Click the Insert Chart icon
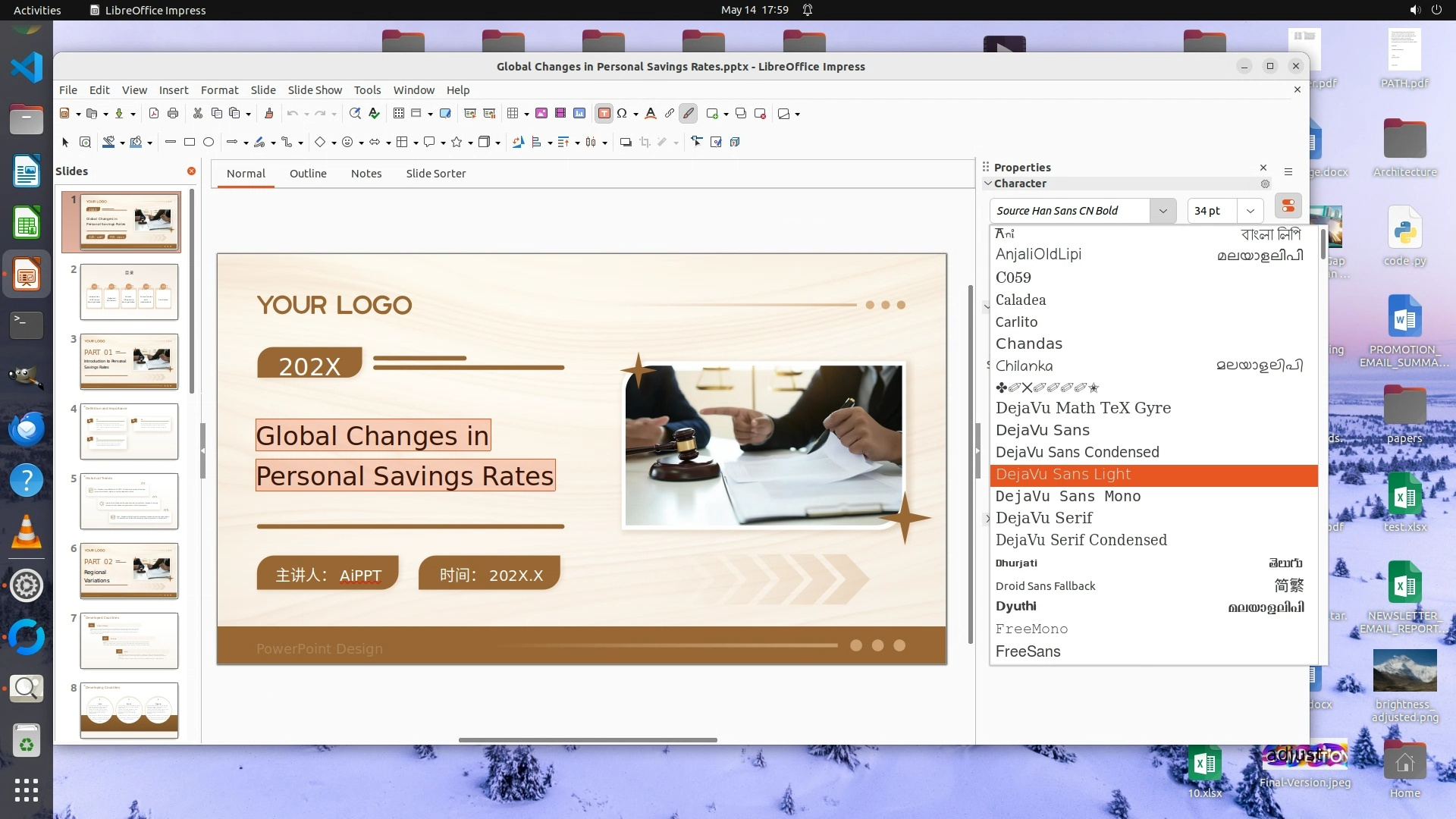1456x819 pixels. click(579, 114)
